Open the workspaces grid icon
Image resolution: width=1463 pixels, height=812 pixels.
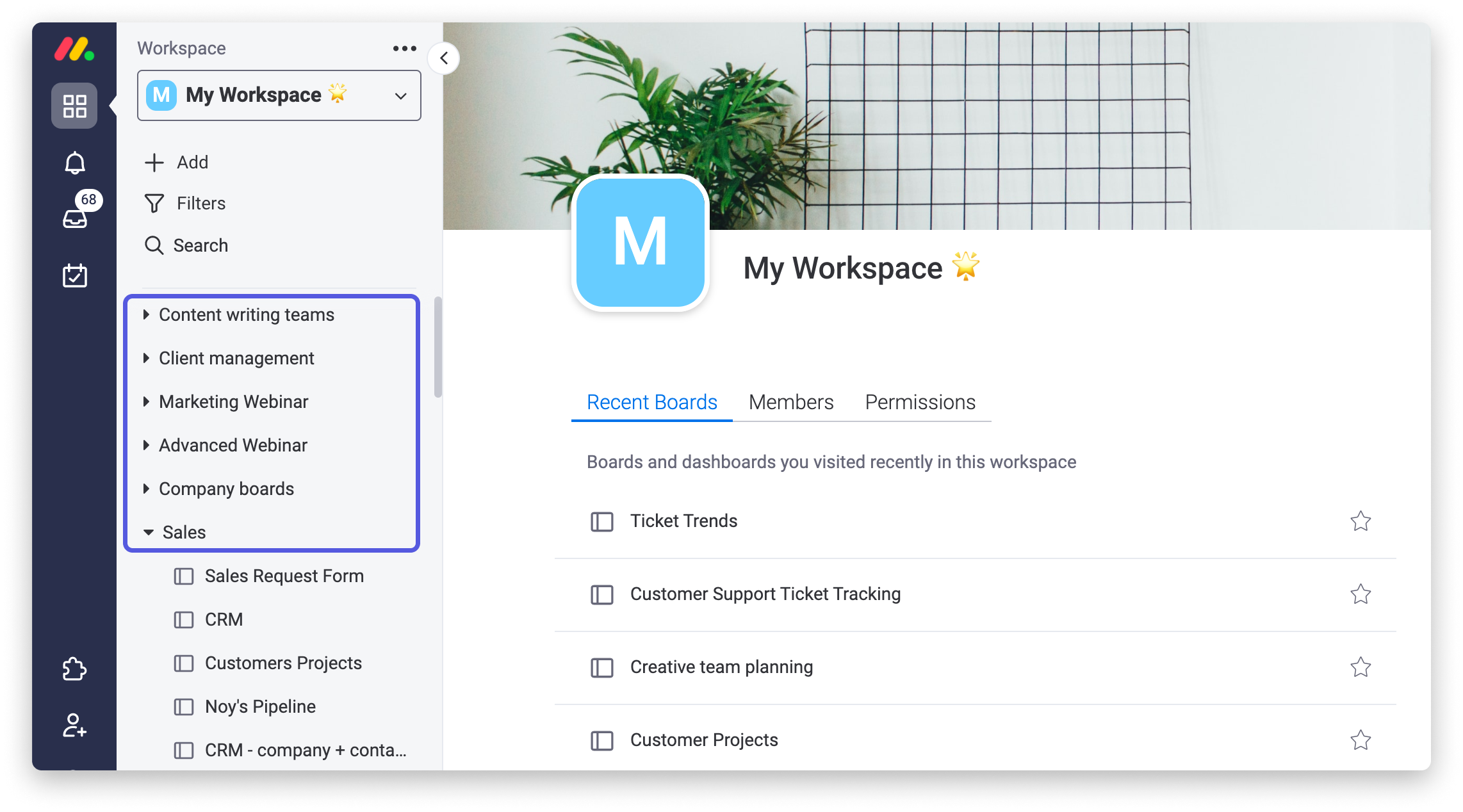[x=74, y=106]
